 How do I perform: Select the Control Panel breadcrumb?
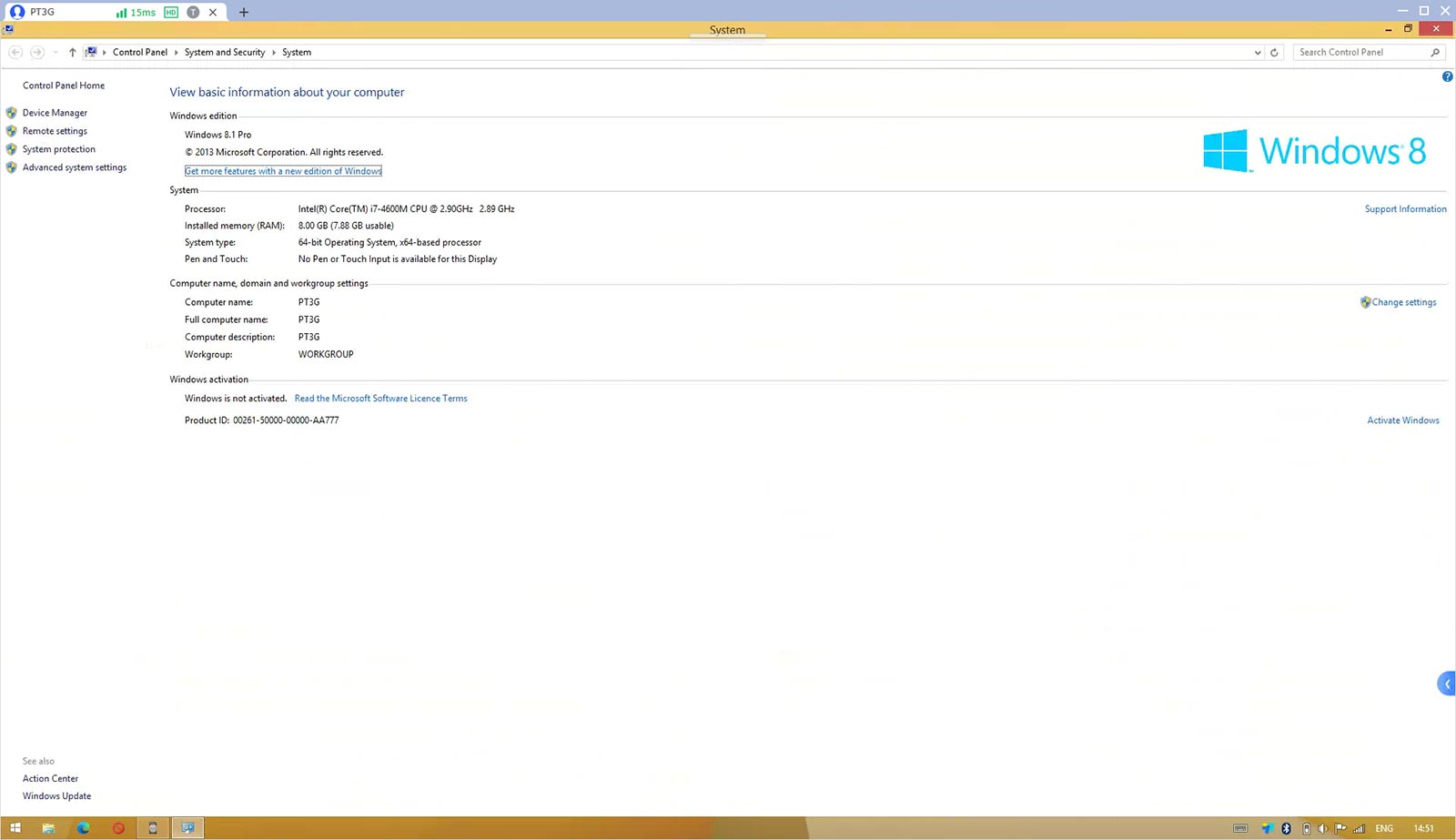[140, 53]
